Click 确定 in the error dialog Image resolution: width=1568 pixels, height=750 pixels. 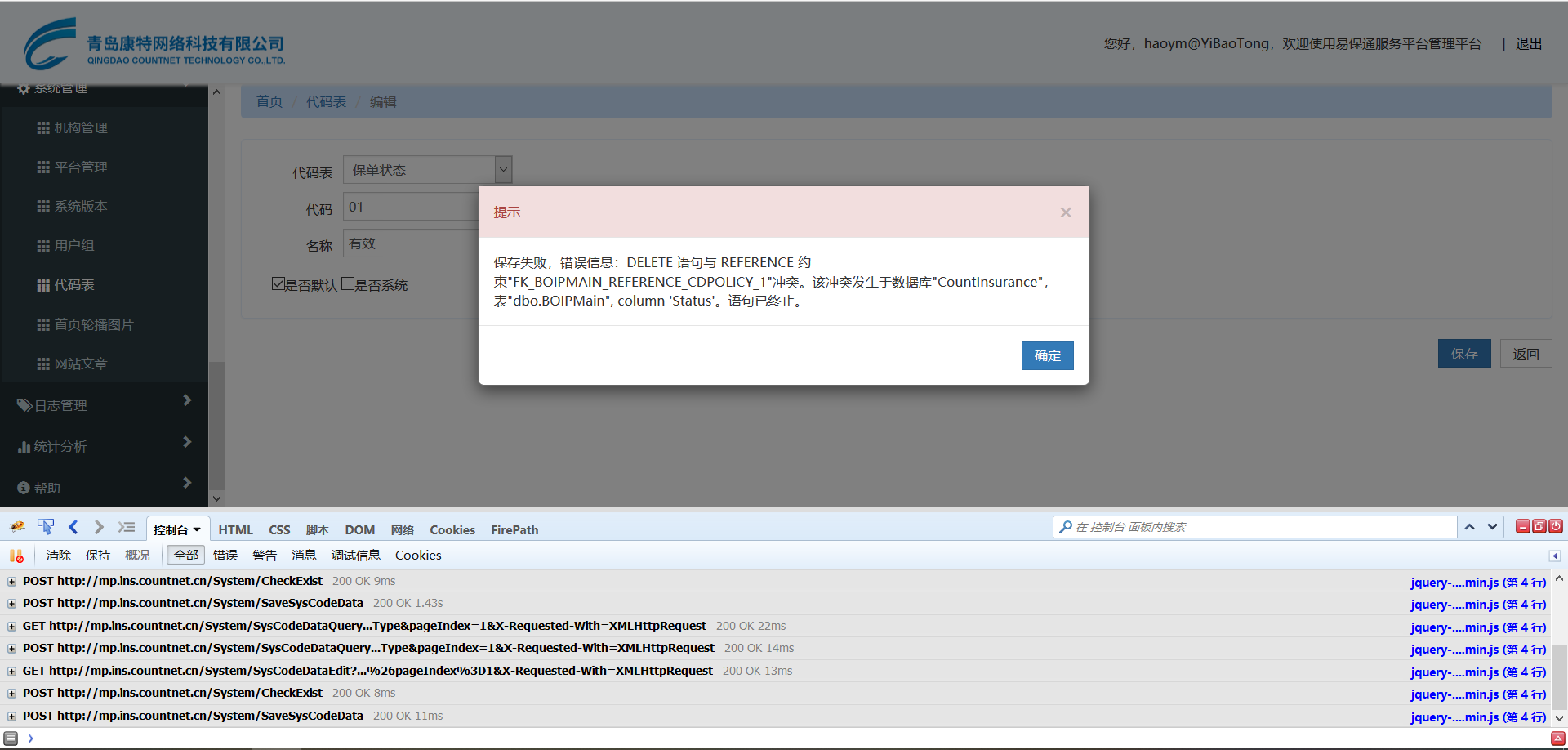coord(1048,355)
